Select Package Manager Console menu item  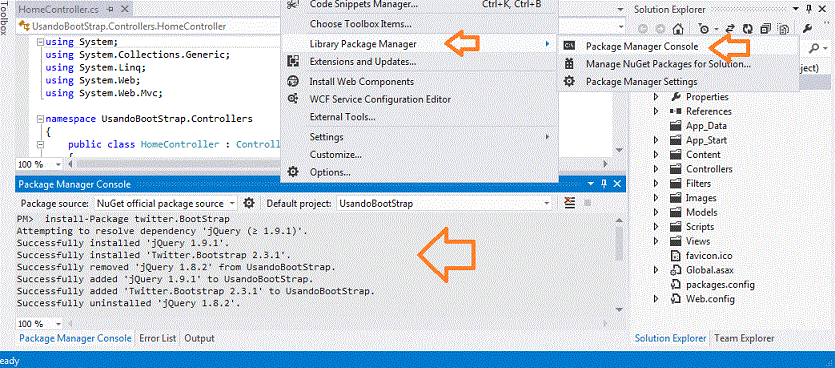coord(678,46)
